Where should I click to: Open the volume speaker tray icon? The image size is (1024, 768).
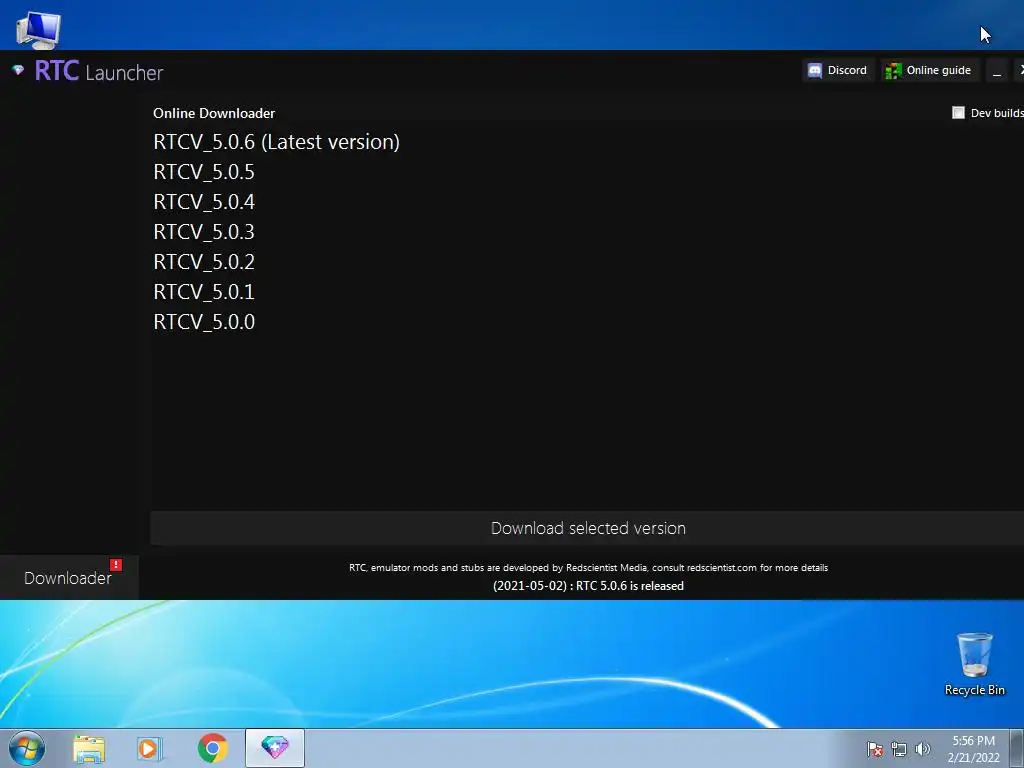[922, 749]
